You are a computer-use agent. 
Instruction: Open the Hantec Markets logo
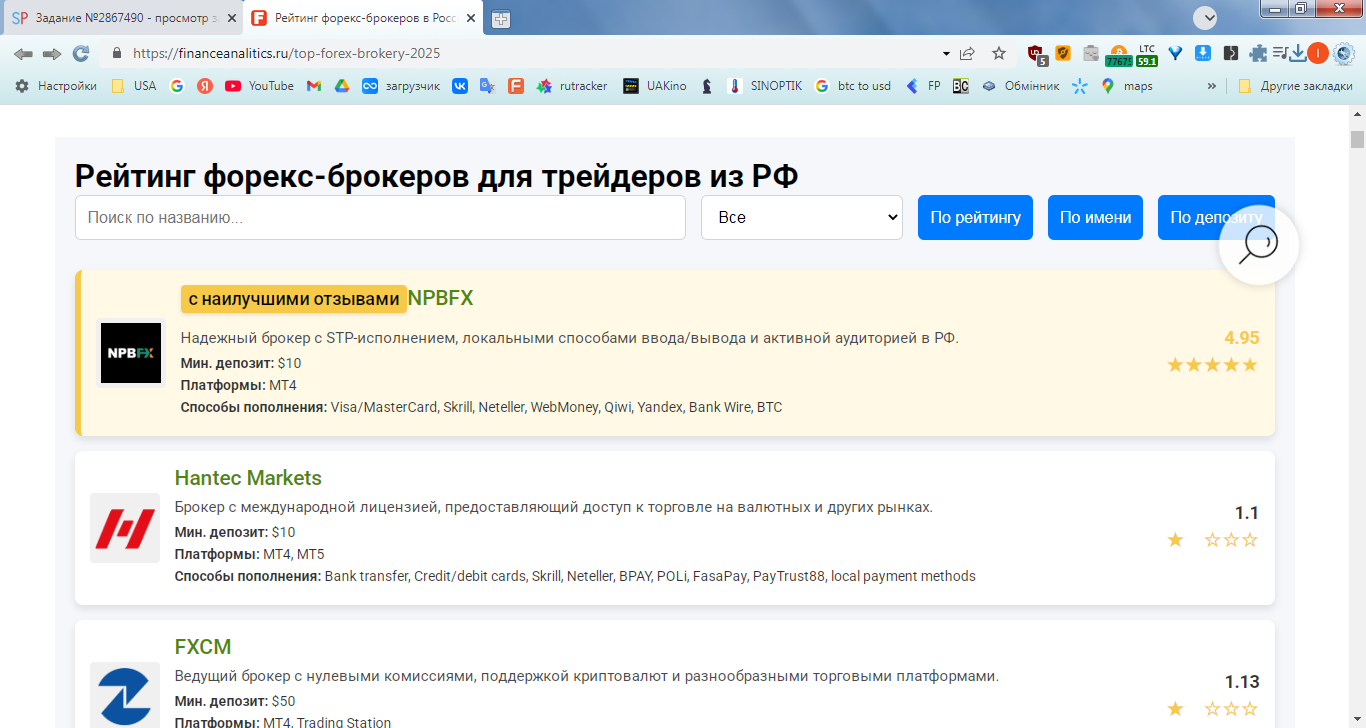[125, 528]
